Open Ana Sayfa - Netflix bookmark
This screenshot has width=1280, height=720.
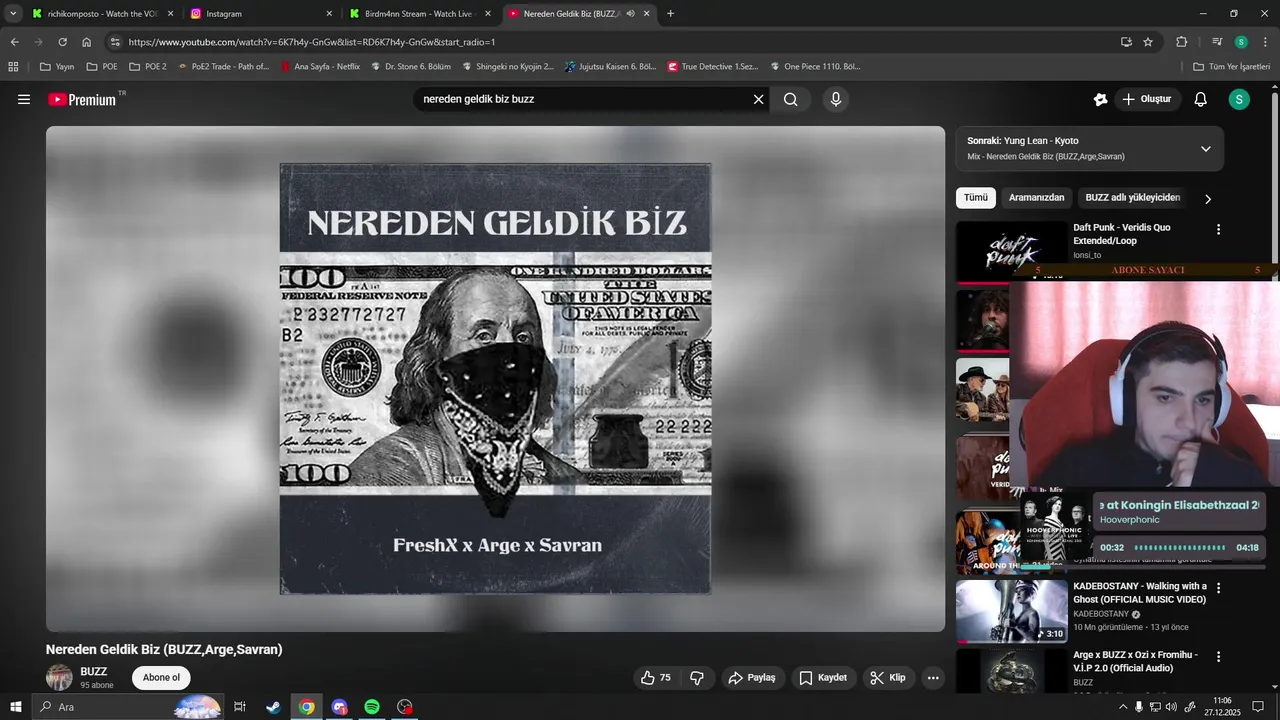tap(321, 67)
